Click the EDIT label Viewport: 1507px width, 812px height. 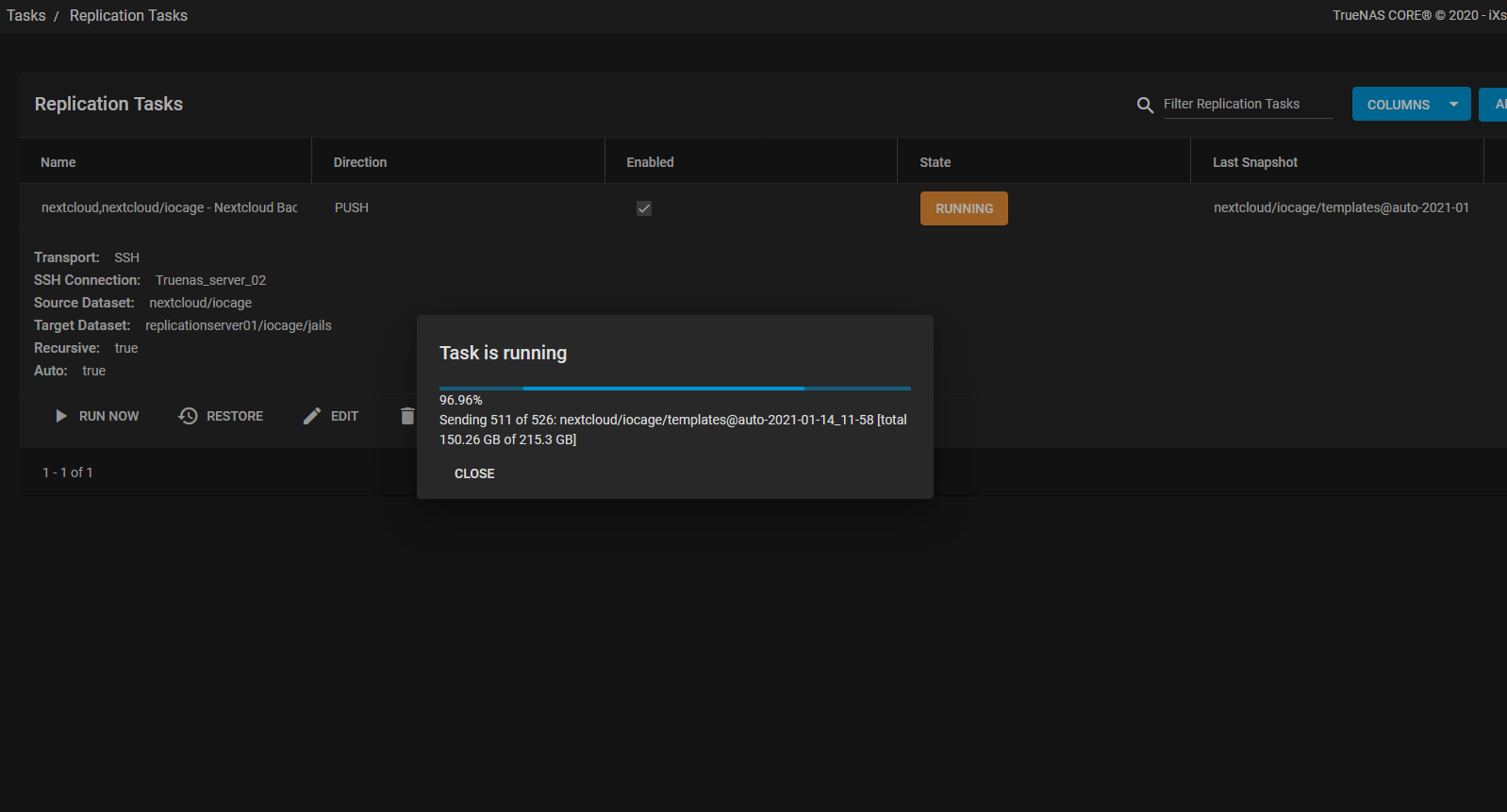(x=345, y=416)
